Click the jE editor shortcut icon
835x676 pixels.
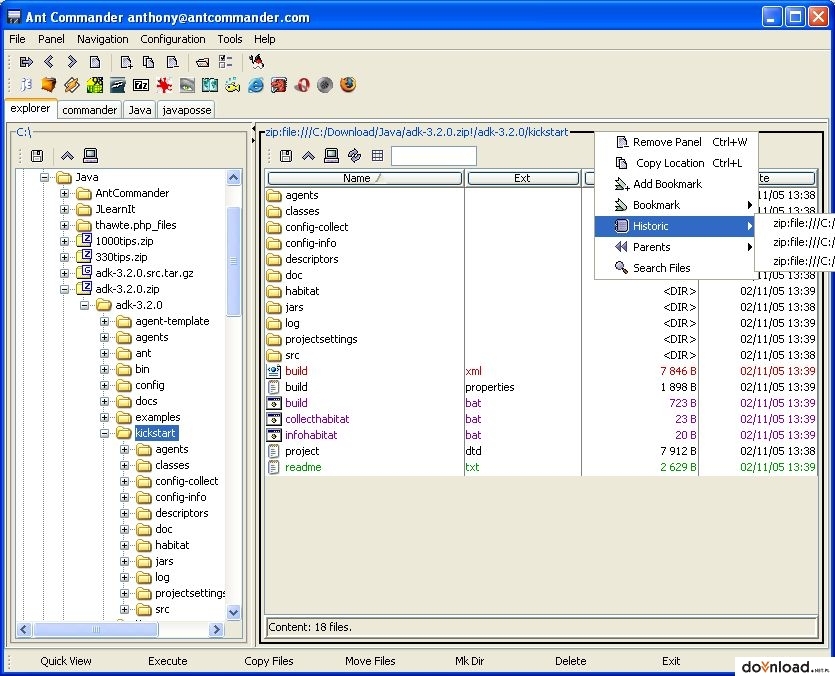click(x=26, y=85)
